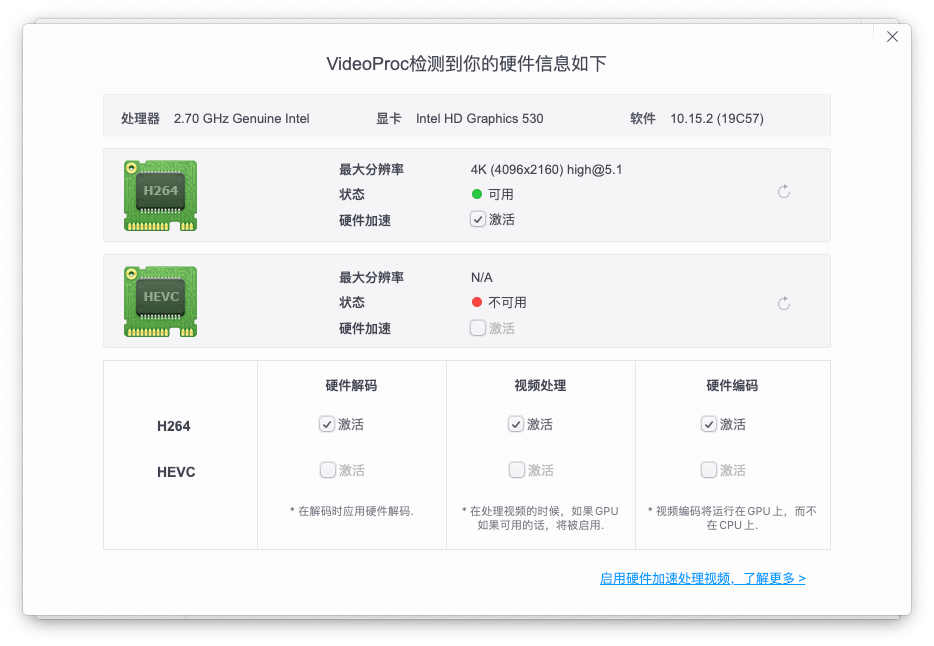
Task: Click the 不可用 status text
Action: click(x=507, y=302)
